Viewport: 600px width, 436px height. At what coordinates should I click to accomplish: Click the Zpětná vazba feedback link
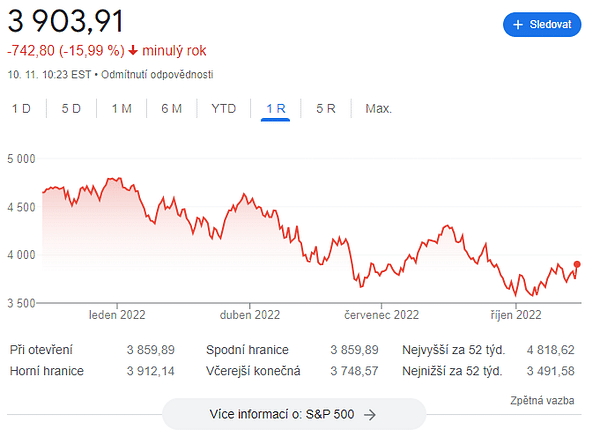[x=542, y=400]
